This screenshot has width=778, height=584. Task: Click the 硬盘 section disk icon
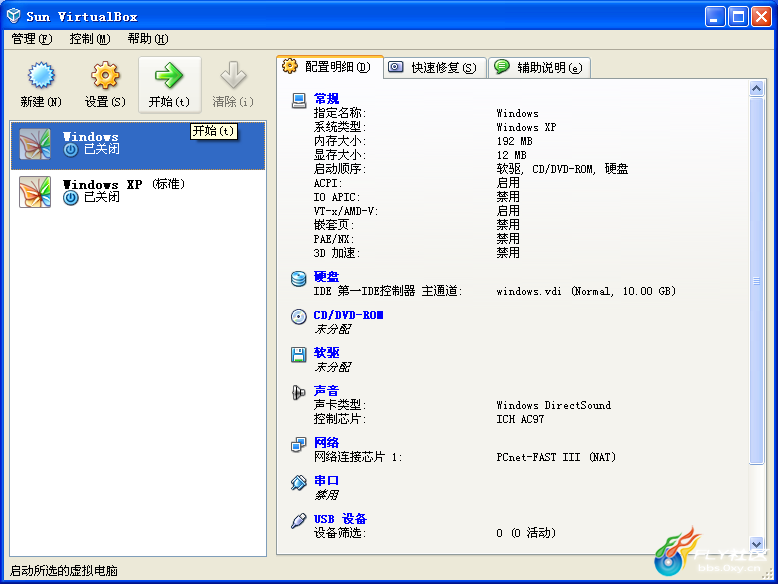299,278
